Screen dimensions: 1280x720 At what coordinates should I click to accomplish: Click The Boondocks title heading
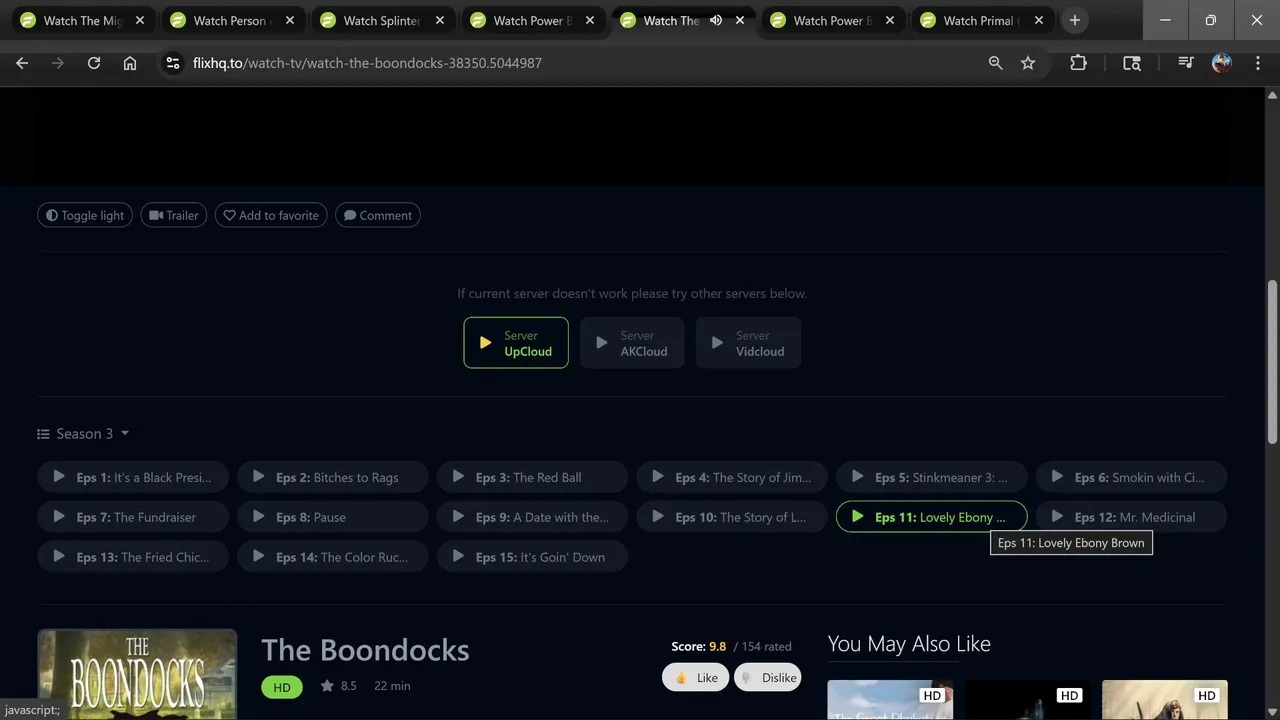[365, 650]
